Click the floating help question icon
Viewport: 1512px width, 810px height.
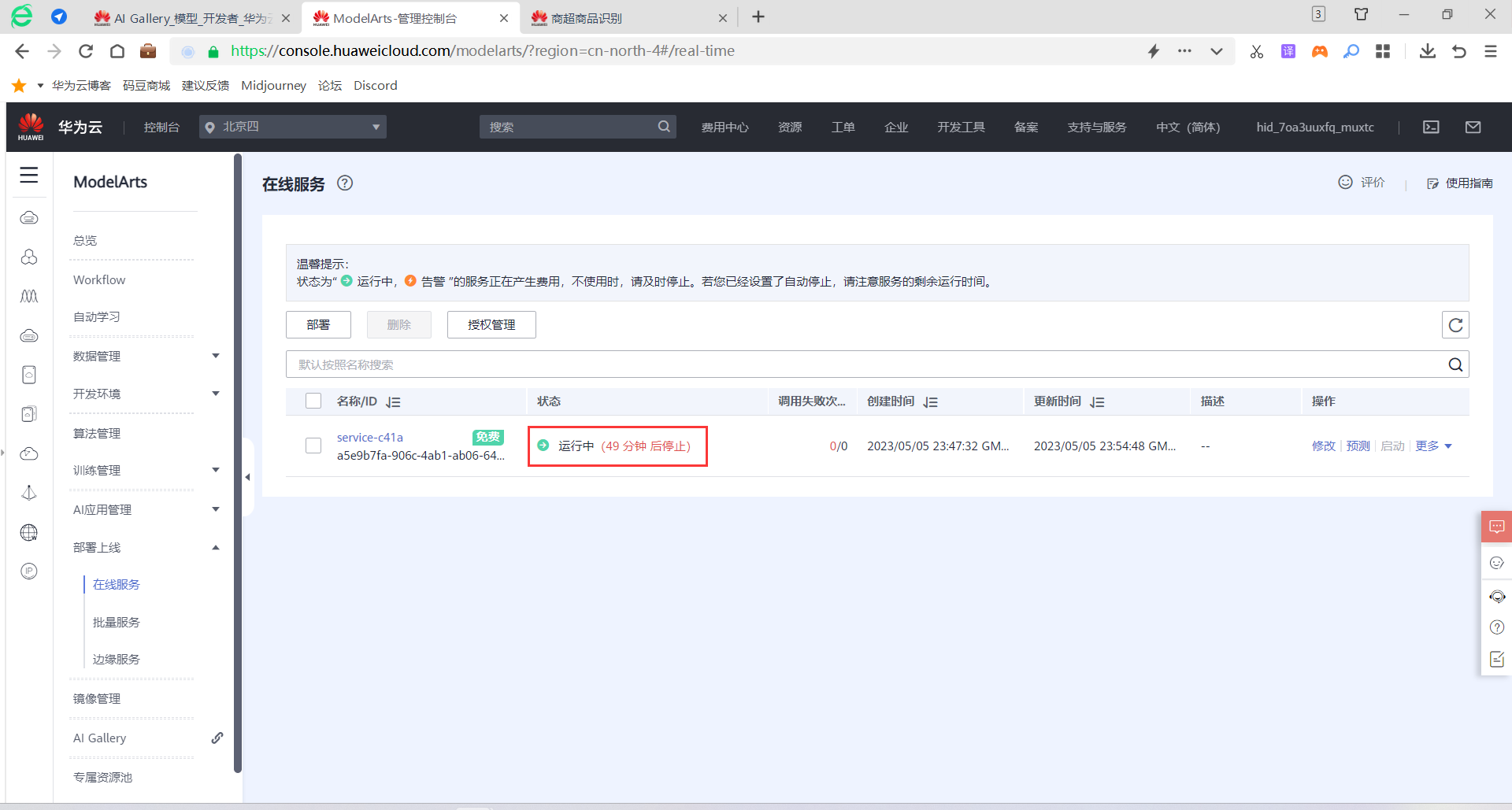point(1497,627)
